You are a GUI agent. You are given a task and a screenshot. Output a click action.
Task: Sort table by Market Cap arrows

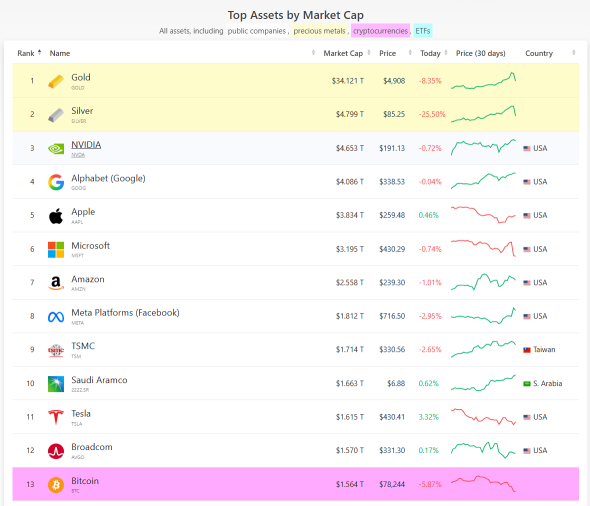pos(369,53)
